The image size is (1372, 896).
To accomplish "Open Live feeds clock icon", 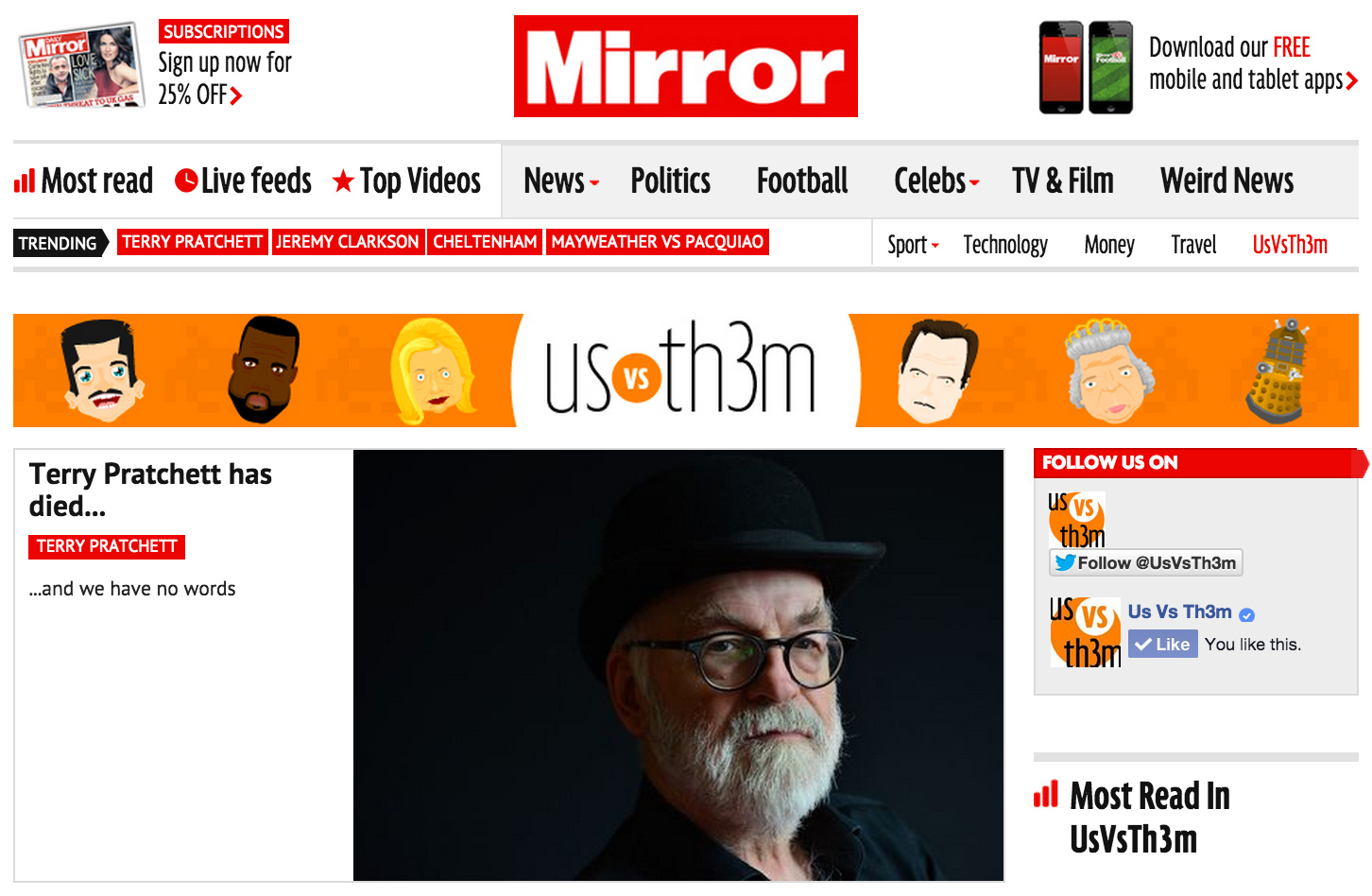I will [x=186, y=181].
